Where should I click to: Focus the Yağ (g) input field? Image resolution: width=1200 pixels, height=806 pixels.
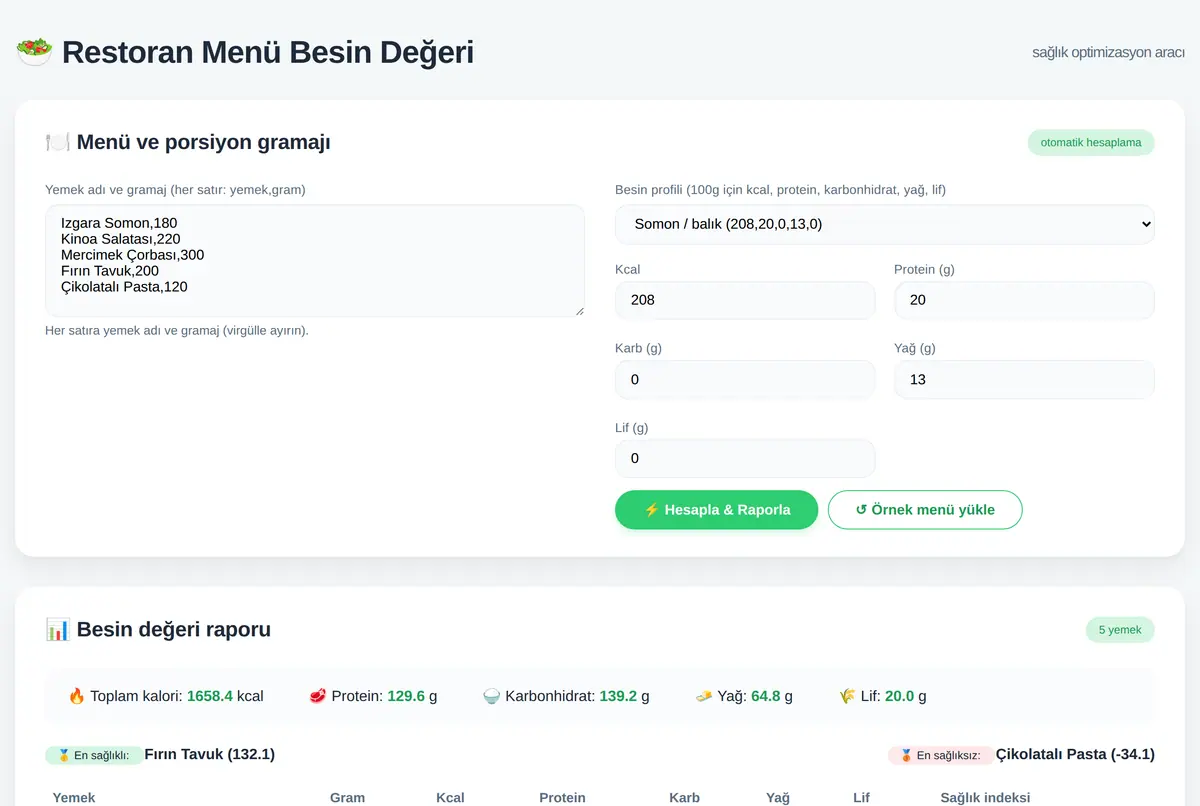(1024, 379)
